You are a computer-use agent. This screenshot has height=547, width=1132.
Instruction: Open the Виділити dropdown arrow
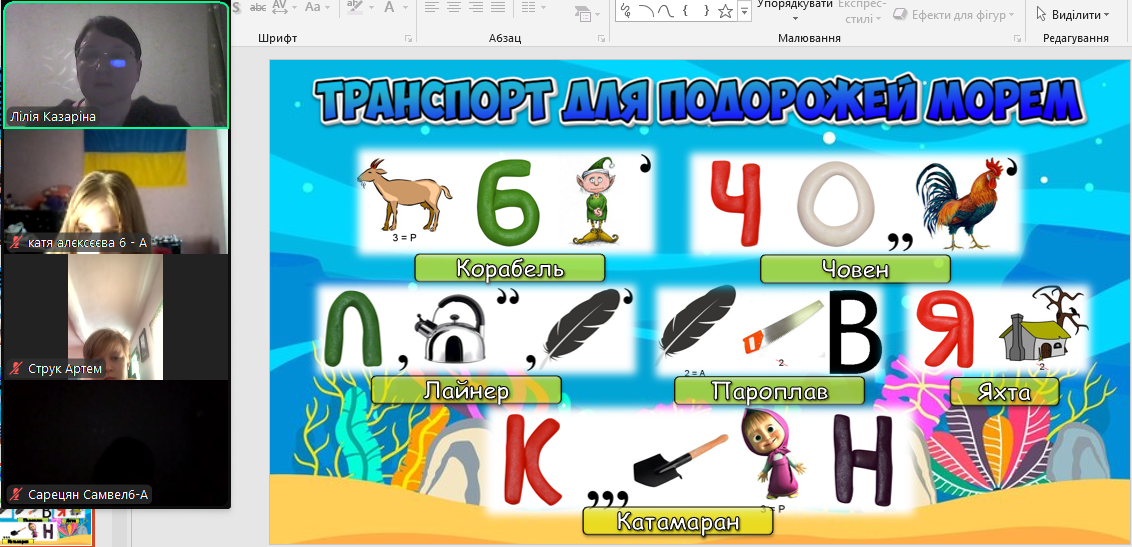coord(1106,15)
